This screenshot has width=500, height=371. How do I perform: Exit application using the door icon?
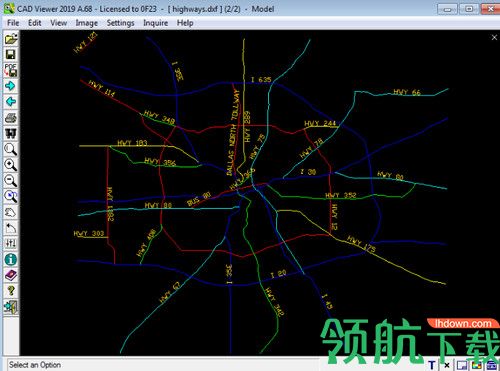pyautogui.click(x=11, y=307)
